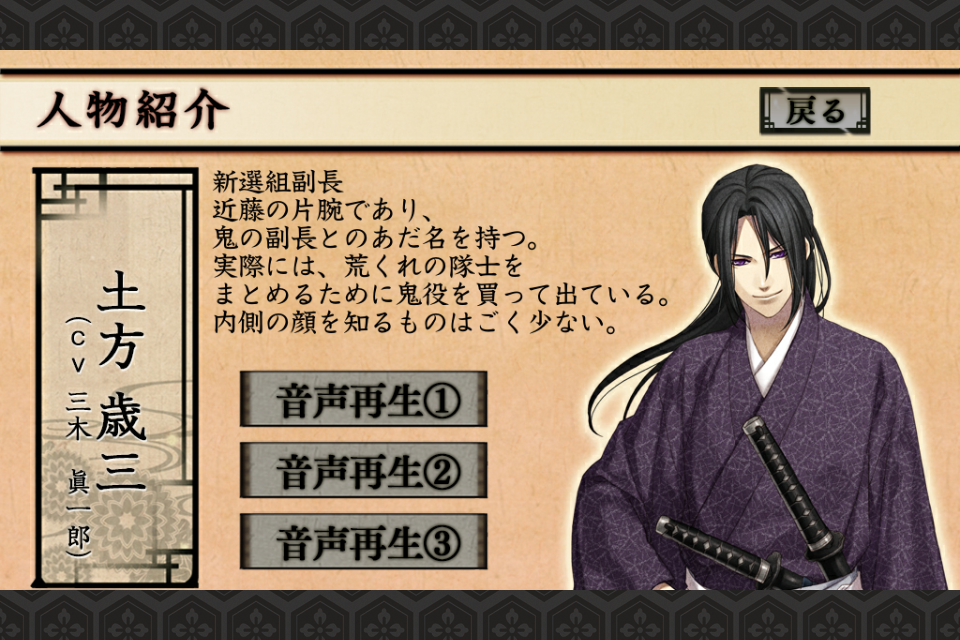Click the bottom hexagon-pattern banner
Viewport: 960px width, 640px height.
480,615
